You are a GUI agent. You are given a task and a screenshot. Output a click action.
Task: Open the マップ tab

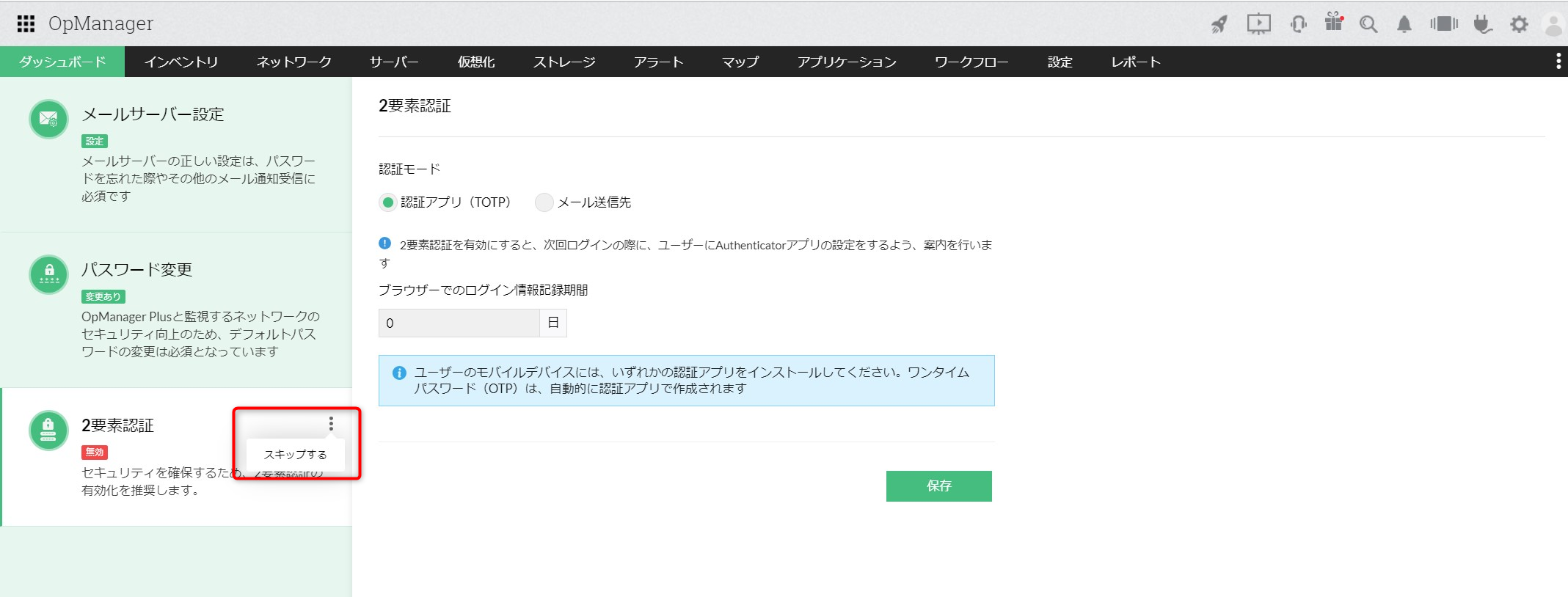pyautogui.click(x=740, y=62)
